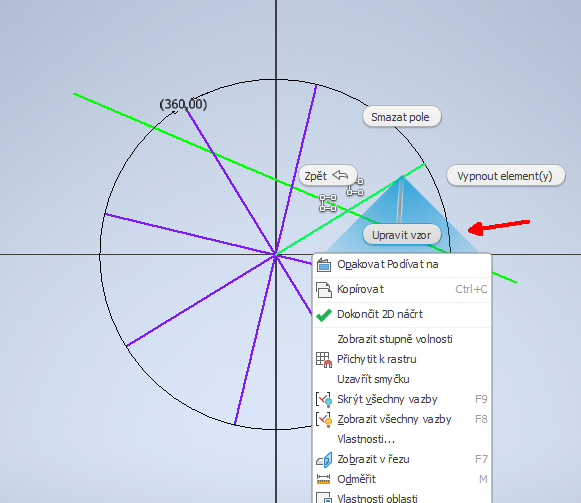Click the Vlastnosti oblasti icon
The width and height of the screenshot is (581, 503).
(323, 497)
